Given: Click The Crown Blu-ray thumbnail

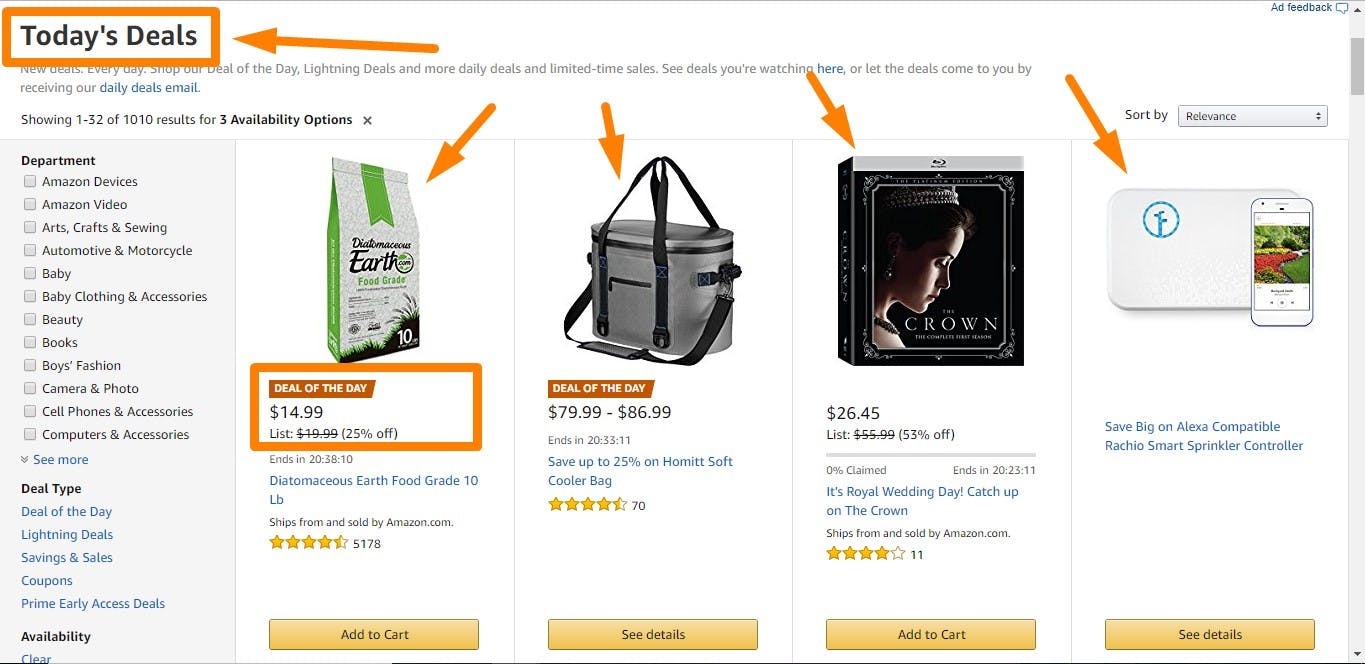Looking at the screenshot, I should tap(929, 259).
